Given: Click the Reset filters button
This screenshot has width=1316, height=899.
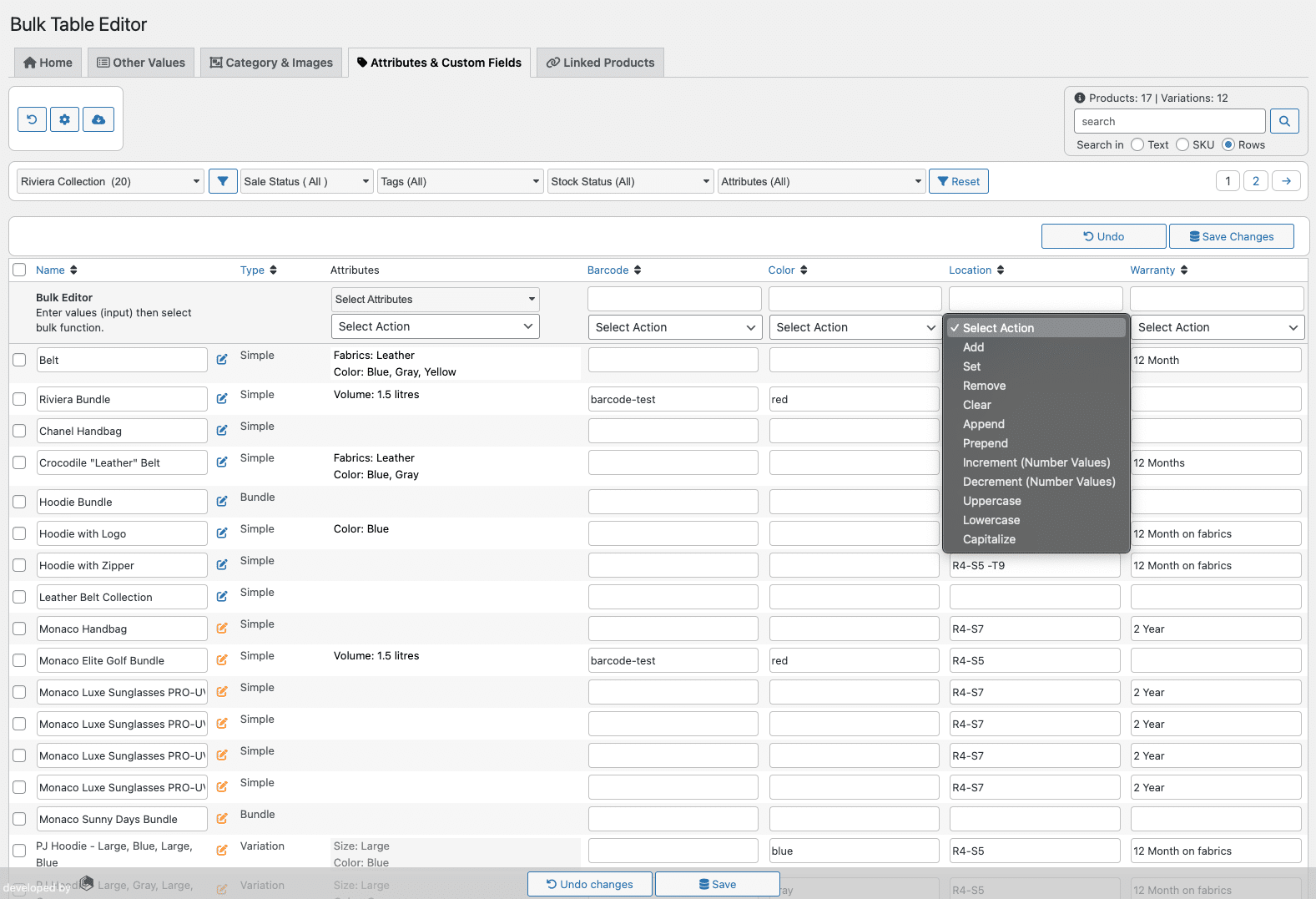Looking at the screenshot, I should pos(959,181).
